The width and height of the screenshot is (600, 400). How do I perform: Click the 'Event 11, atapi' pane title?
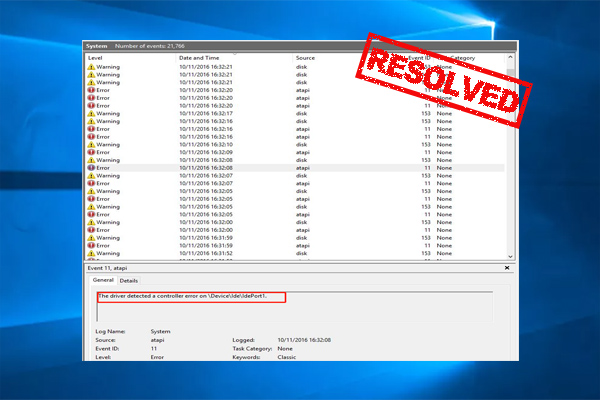(107, 268)
